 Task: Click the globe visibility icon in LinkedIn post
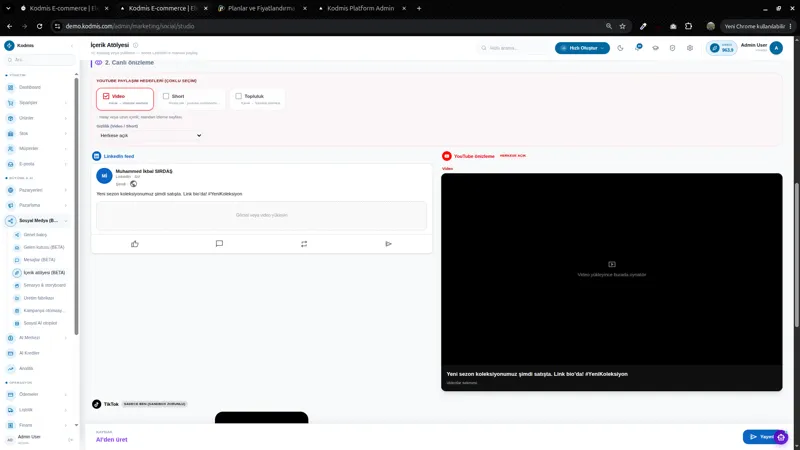(x=133, y=184)
